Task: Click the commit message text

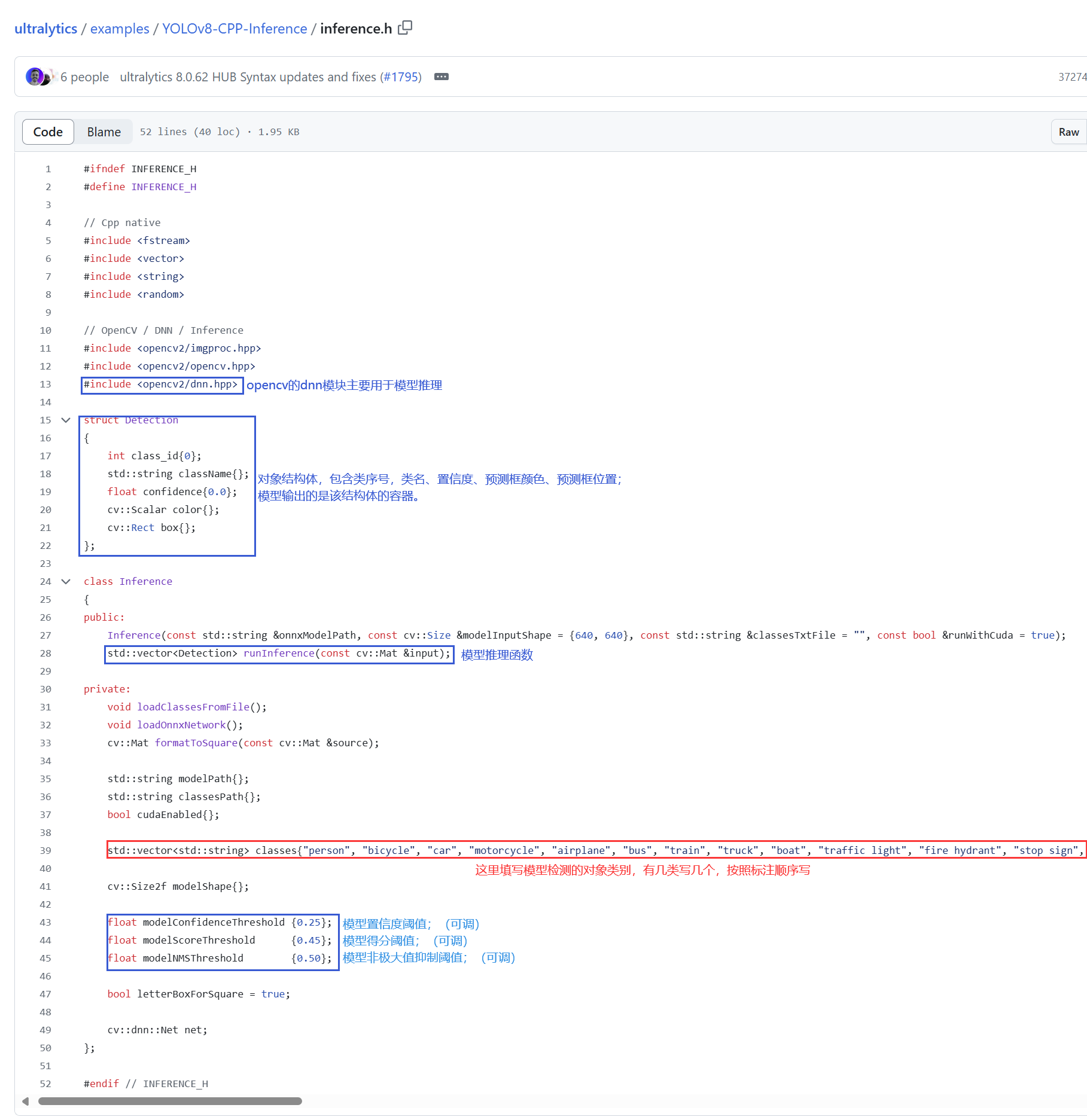Action: click(x=249, y=77)
